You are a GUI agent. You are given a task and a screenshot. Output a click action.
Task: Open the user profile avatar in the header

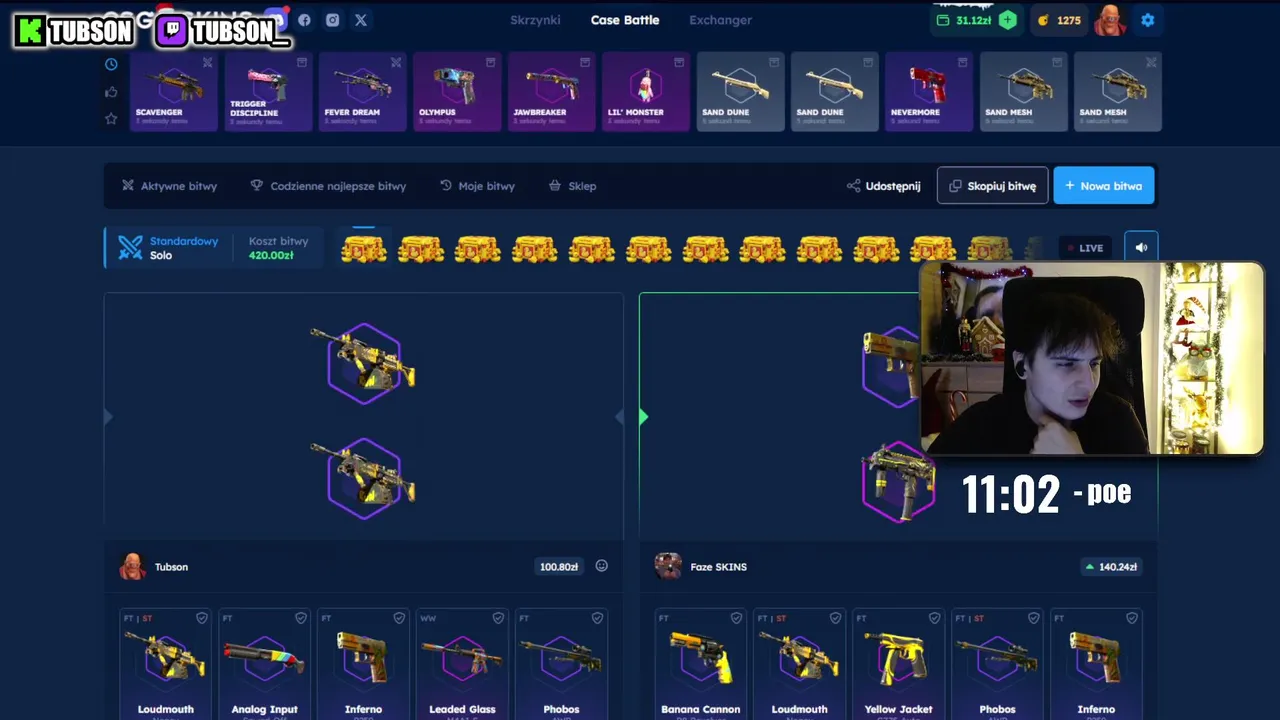click(1109, 20)
